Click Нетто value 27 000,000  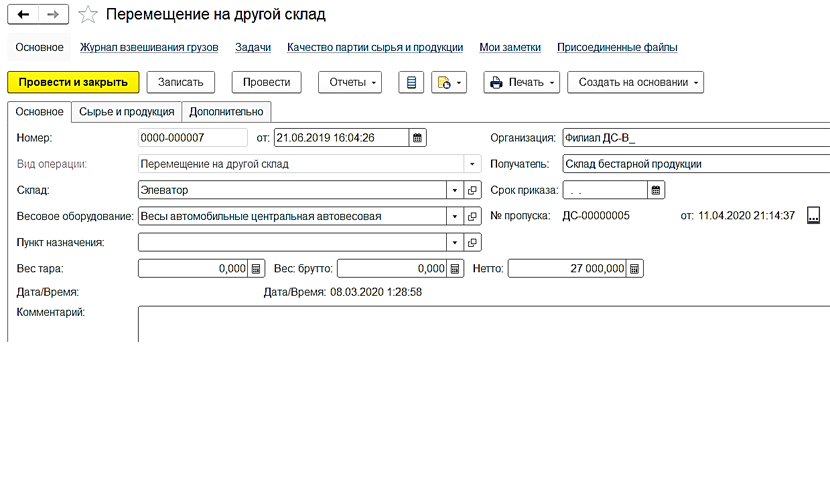click(567, 268)
